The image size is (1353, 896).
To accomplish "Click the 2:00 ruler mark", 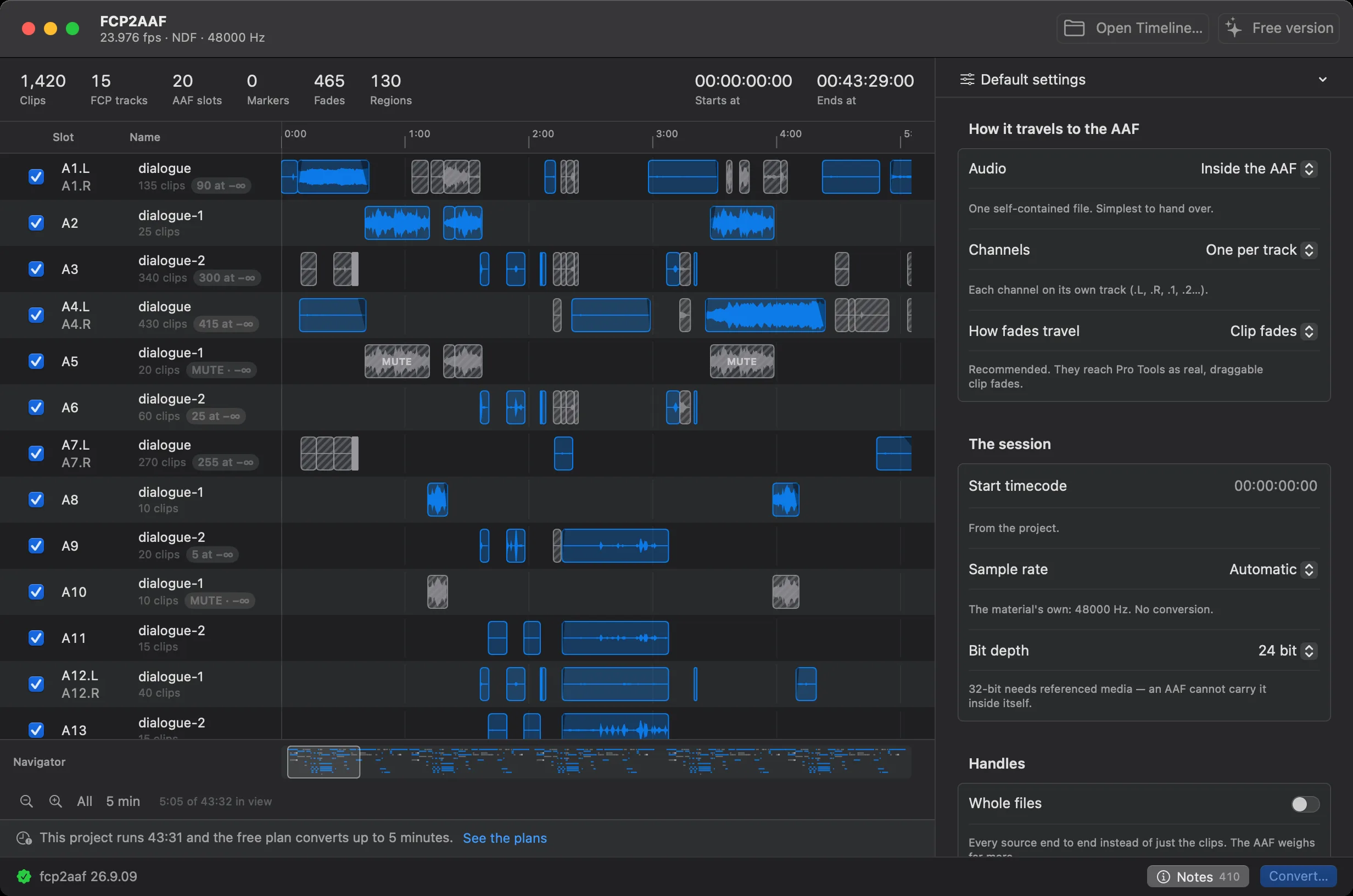I will [x=543, y=134].
